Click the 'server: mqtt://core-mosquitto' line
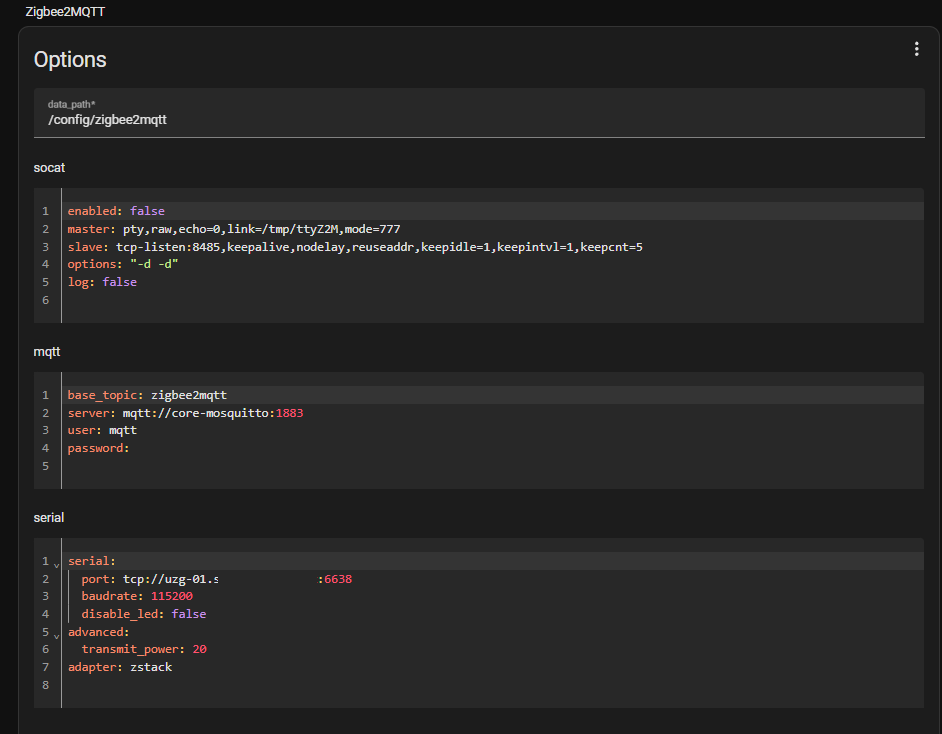Image resolution: width=942 pixels, height=734 pixels. click(493, 413)
